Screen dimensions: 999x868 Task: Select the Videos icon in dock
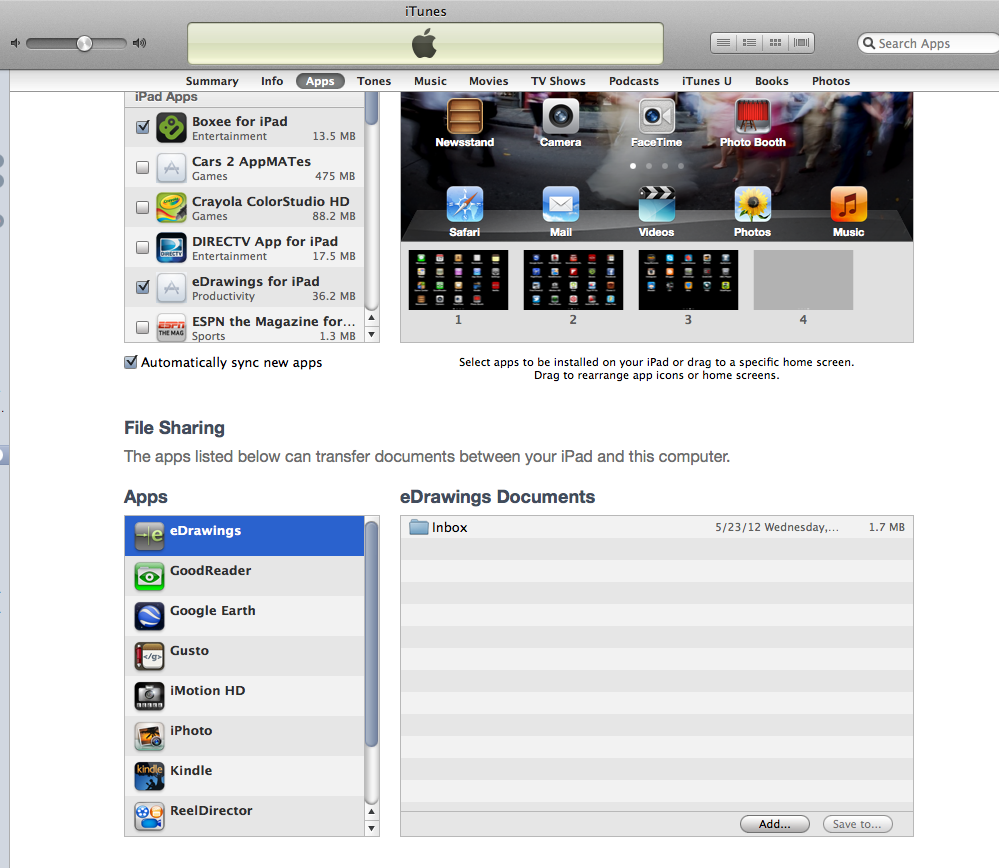(657, 205)
